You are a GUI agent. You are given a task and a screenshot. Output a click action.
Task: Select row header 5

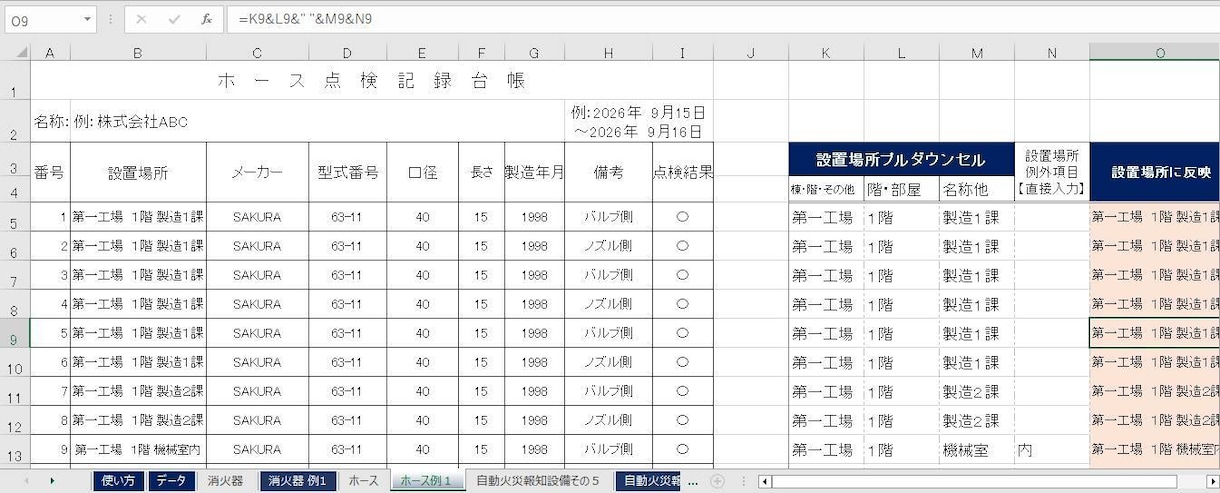pos(15,218)
